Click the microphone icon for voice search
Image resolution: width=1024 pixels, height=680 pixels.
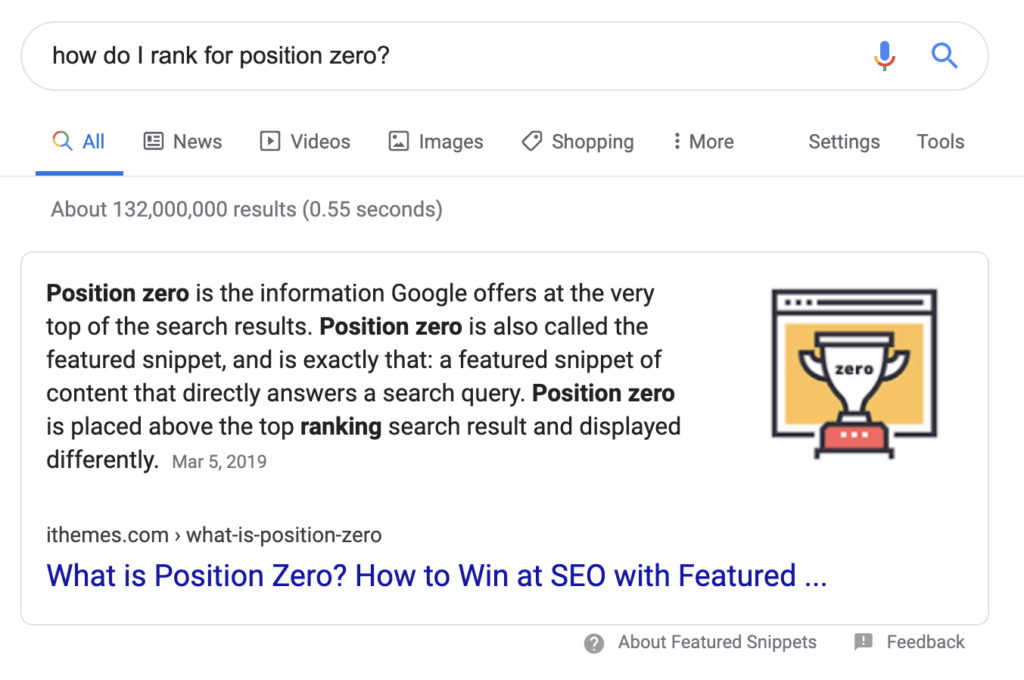click(884, 56)
